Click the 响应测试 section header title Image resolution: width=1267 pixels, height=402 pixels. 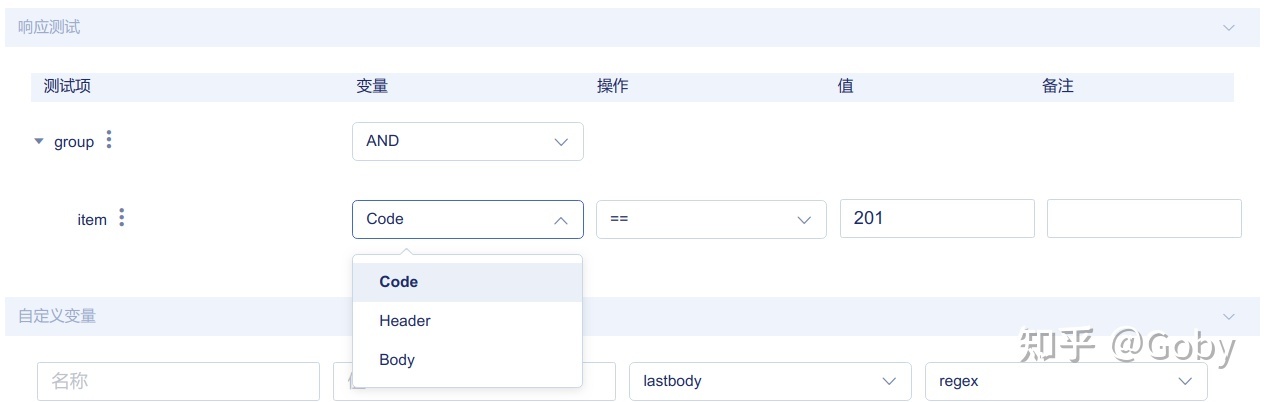pos(49,28)
